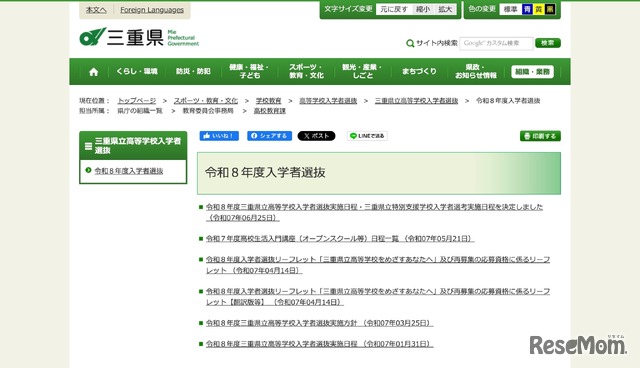Shrink text size with 縮小

[x=423, y=9]
